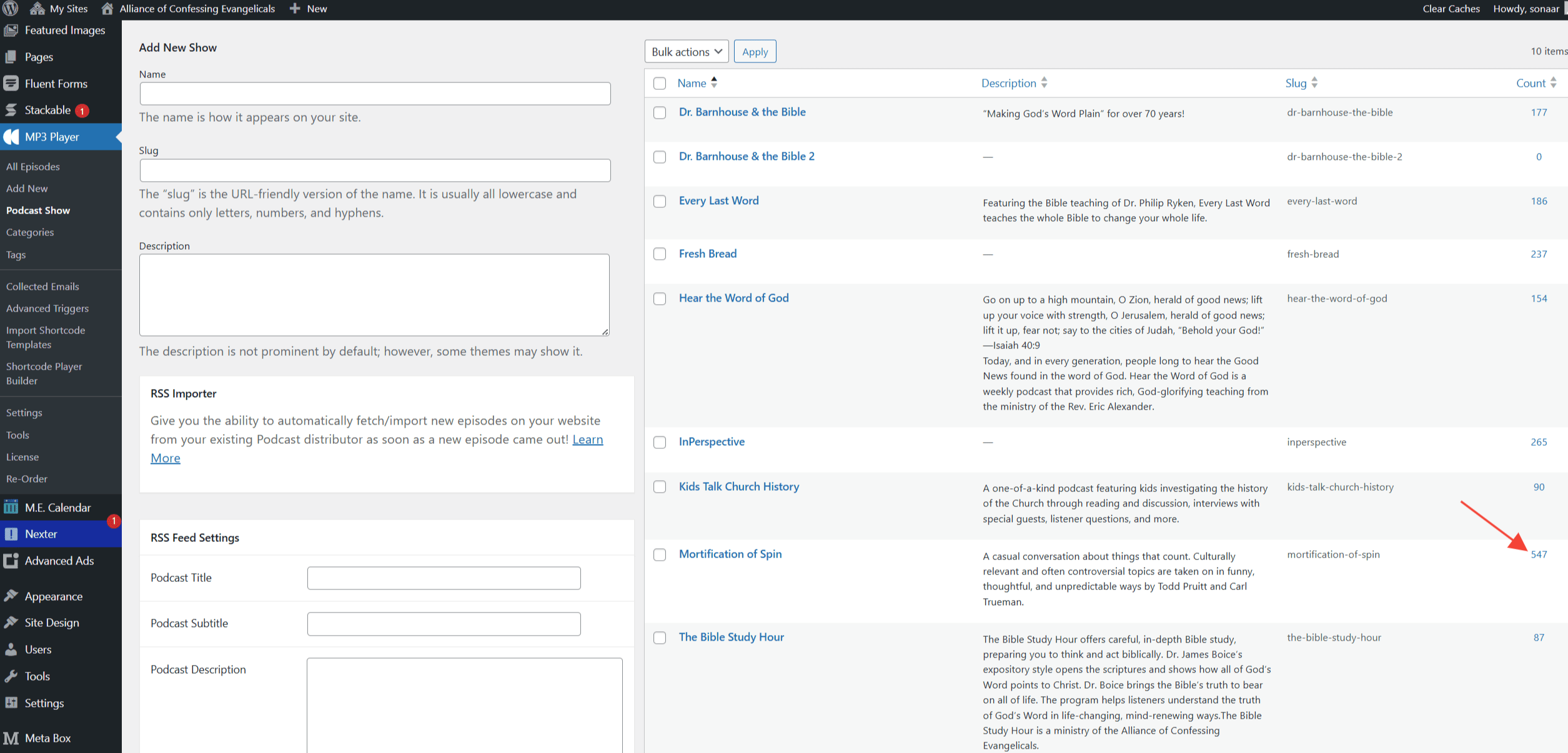
Task: Click the WordPress logo icon
Action: coord(11,9)
